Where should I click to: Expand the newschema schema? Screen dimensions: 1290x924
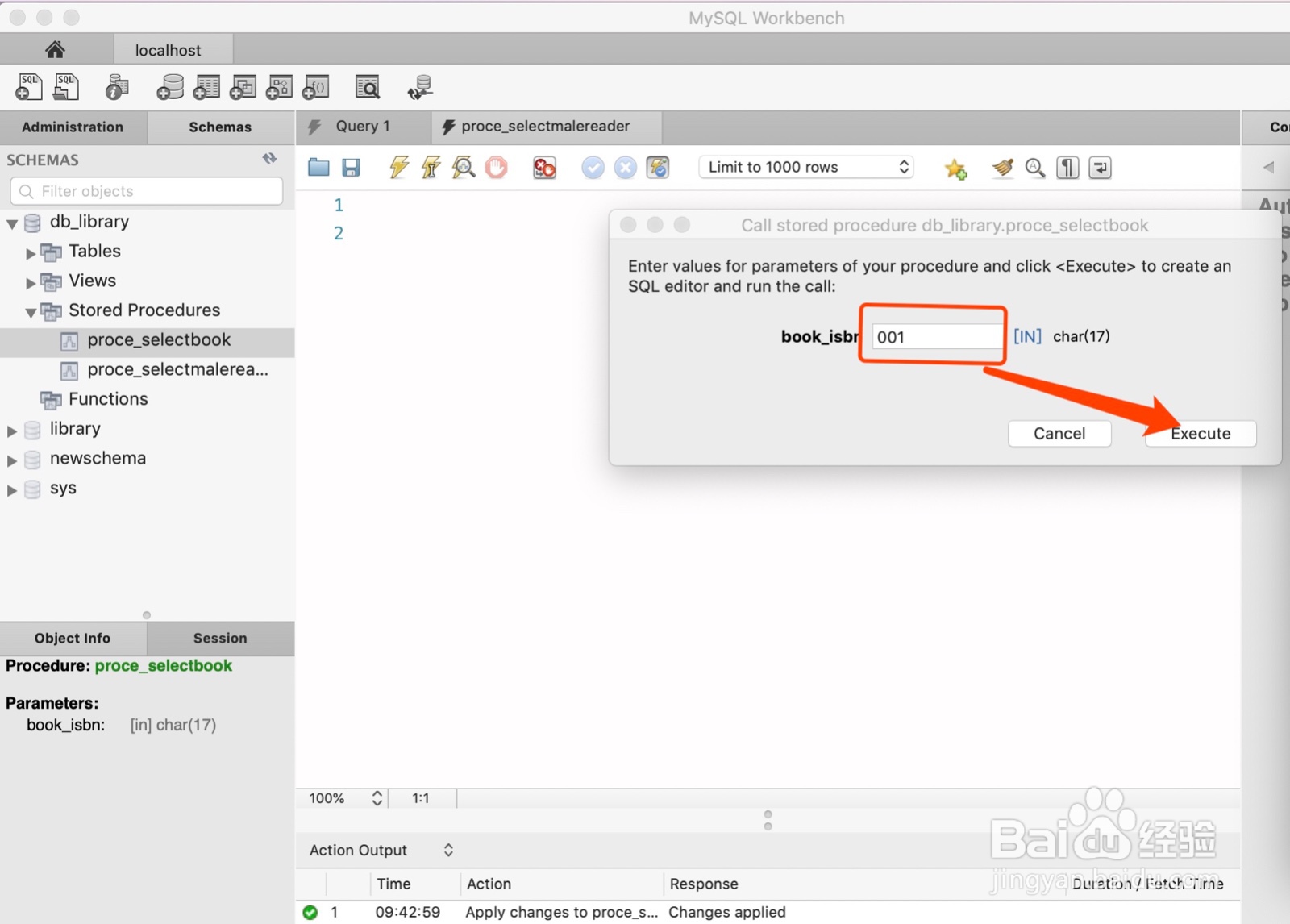pyautogui.click(x=12, y=460)
